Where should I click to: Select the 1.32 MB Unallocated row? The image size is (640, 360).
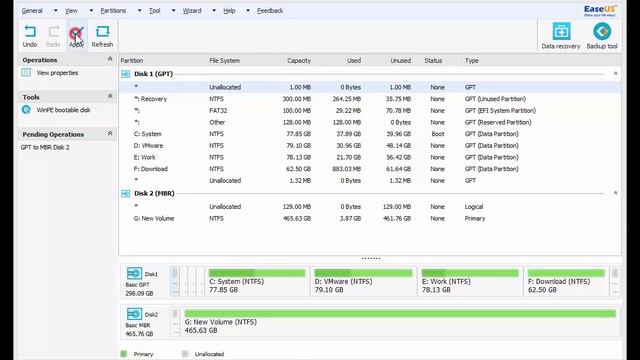coord(370,180)
